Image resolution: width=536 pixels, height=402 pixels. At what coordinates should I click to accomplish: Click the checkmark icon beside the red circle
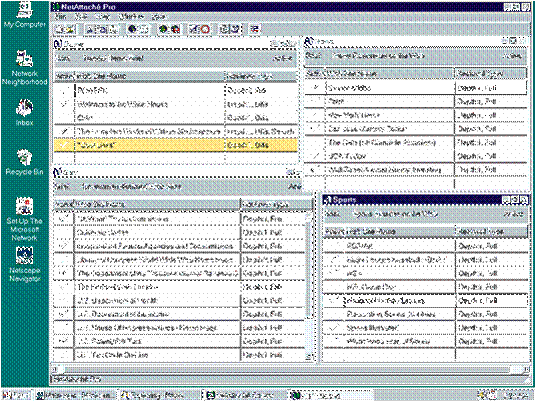tap(195, 29)
